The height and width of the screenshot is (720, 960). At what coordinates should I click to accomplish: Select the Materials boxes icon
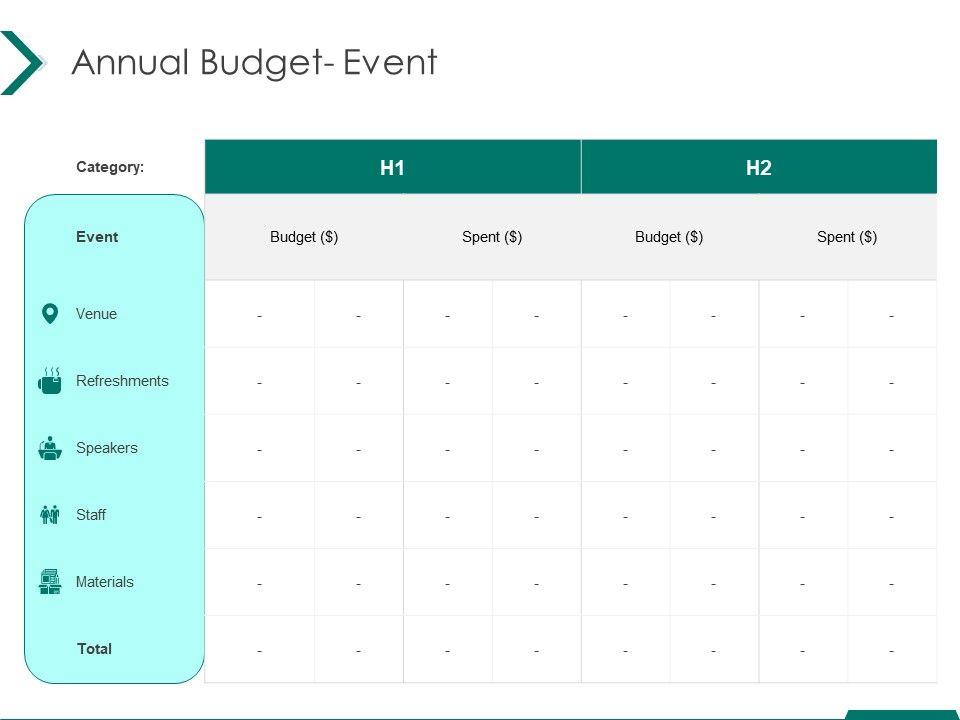[x=49, y=582]
